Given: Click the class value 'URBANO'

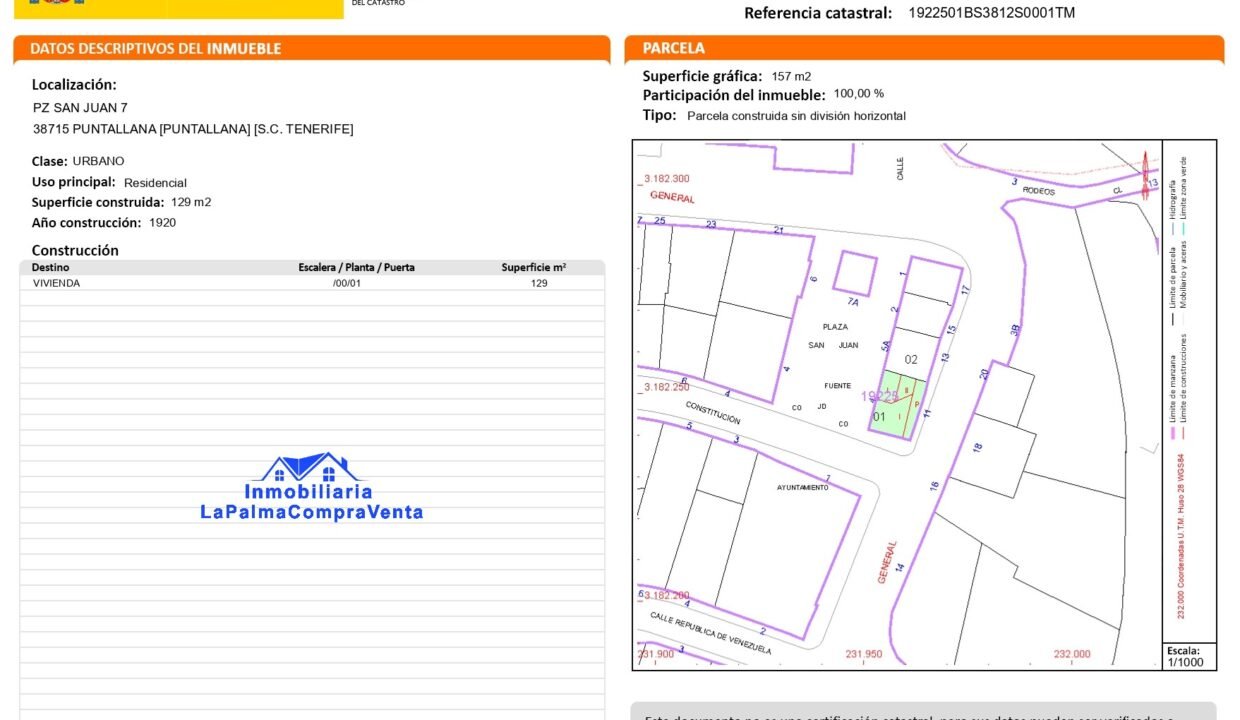Looking at the screenshot, I should pos(98,161).
